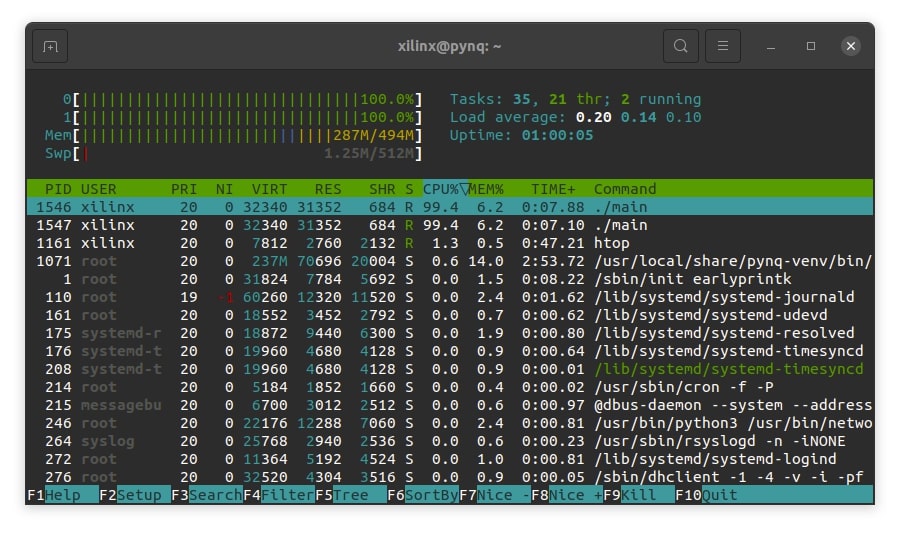This screenshot has height=533, width=900.
Task: Sort by the TIME+ column header
Action: click(x=553, y=189)
